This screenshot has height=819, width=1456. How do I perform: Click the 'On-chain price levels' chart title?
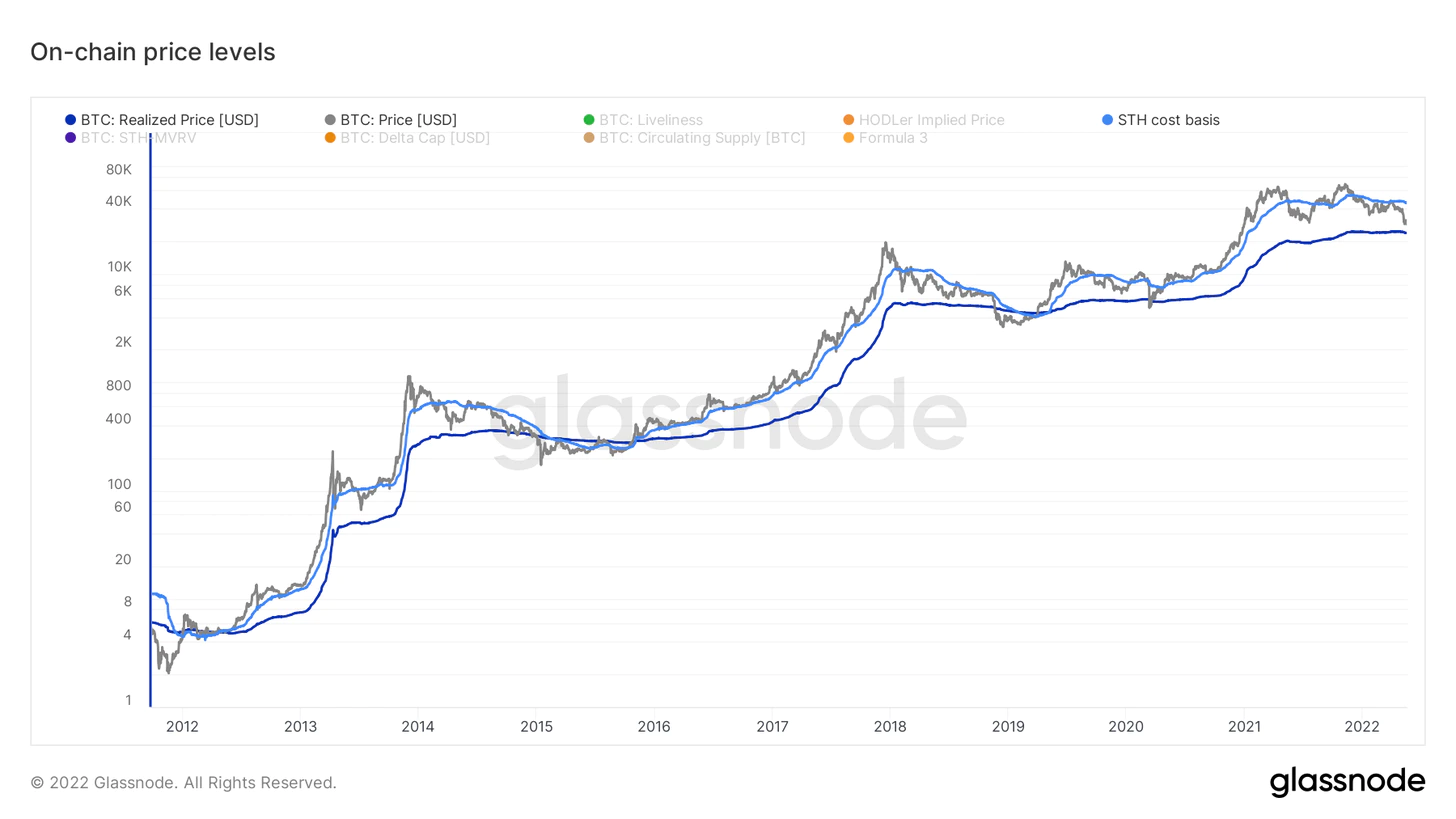click(153, 52)
